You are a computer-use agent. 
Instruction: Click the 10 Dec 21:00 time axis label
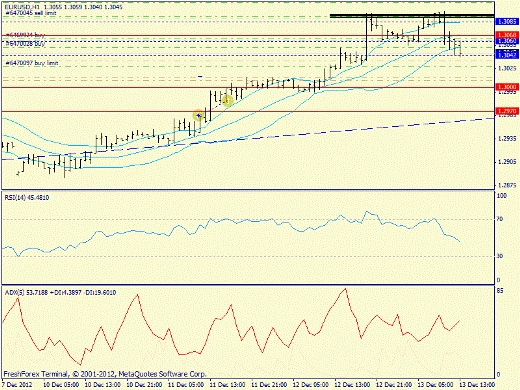click(144, 385)
